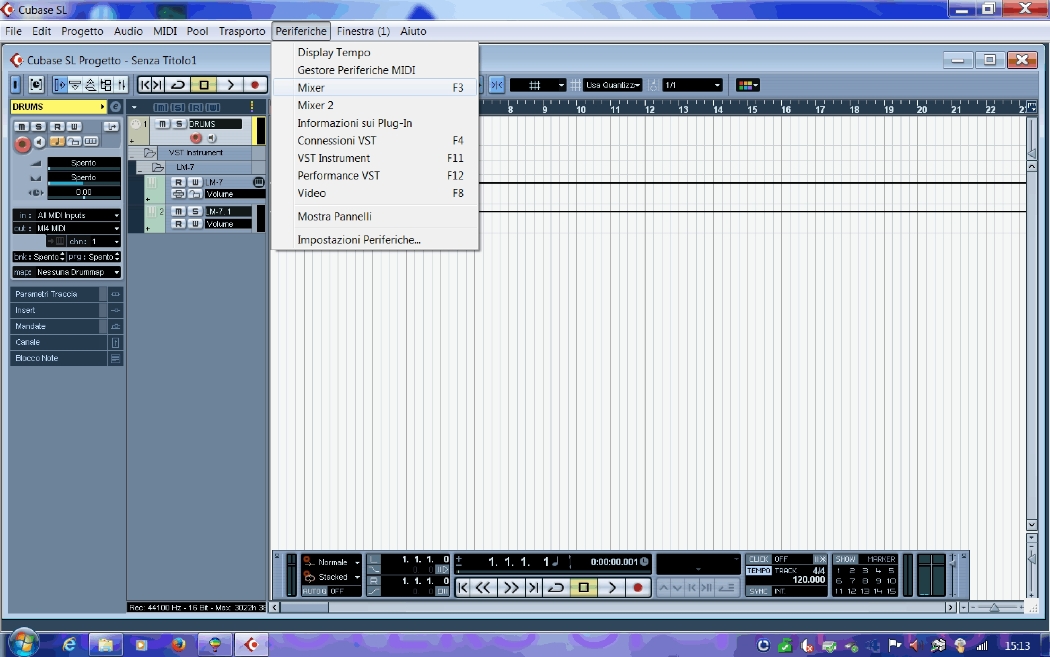Adjust inspector pan slider 0.00
Viewport: 1050px width, 657px height.
(84, 192)
